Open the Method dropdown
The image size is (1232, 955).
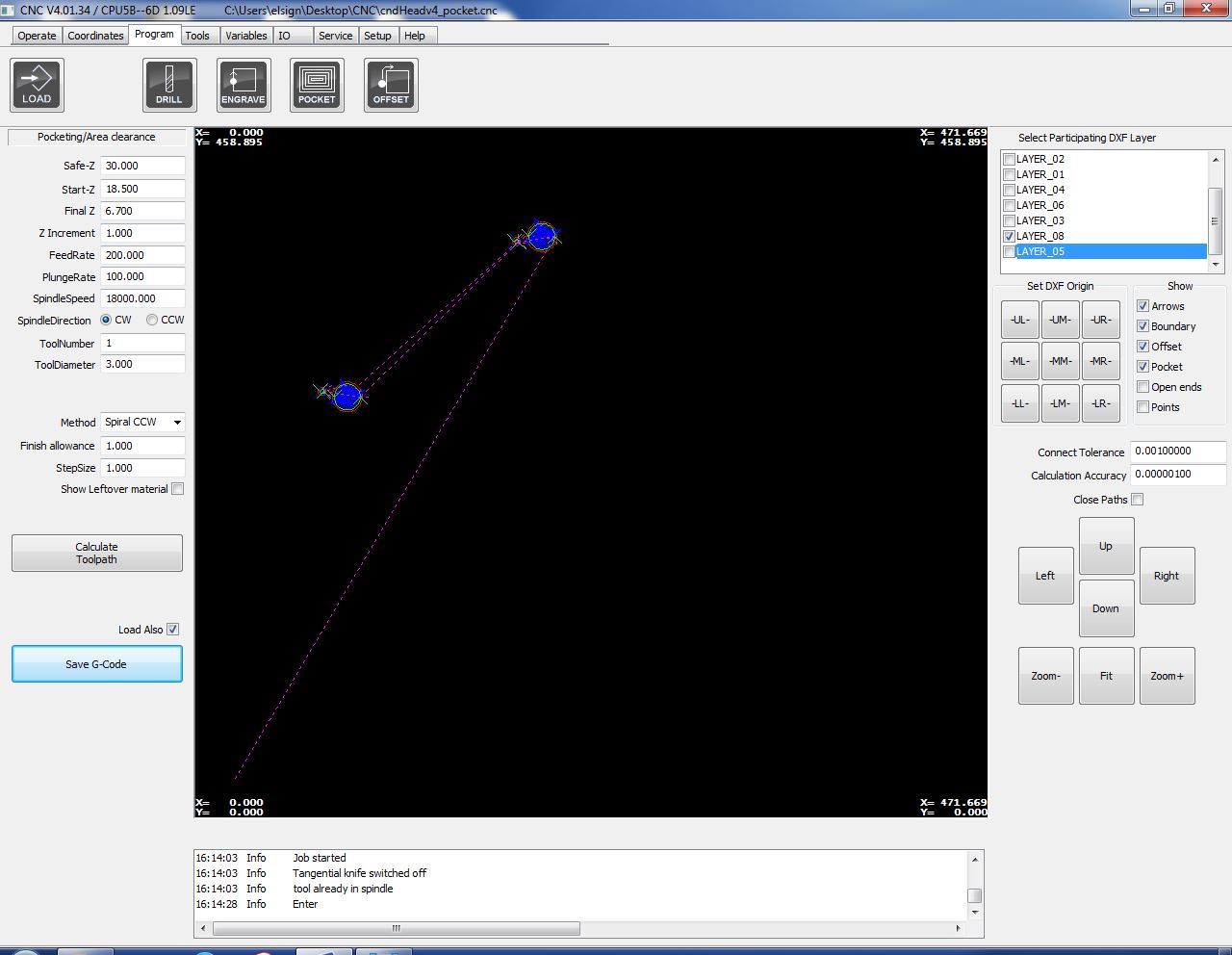coord(143,423)
